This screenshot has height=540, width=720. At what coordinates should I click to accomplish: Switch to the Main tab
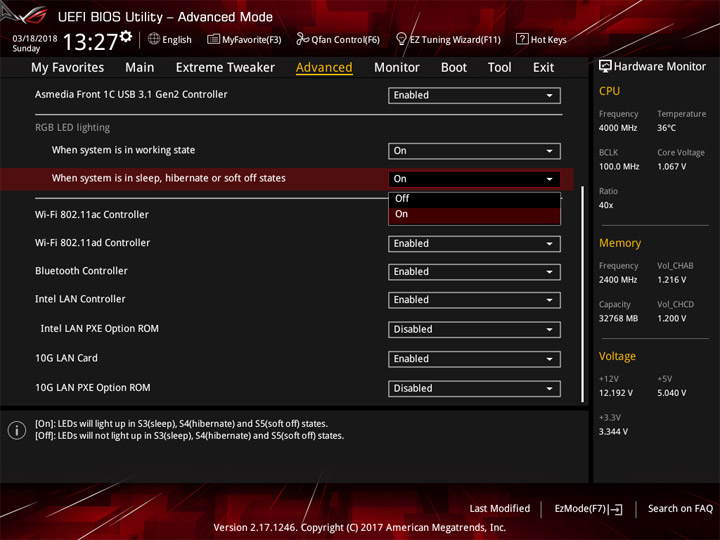[140, 68]
